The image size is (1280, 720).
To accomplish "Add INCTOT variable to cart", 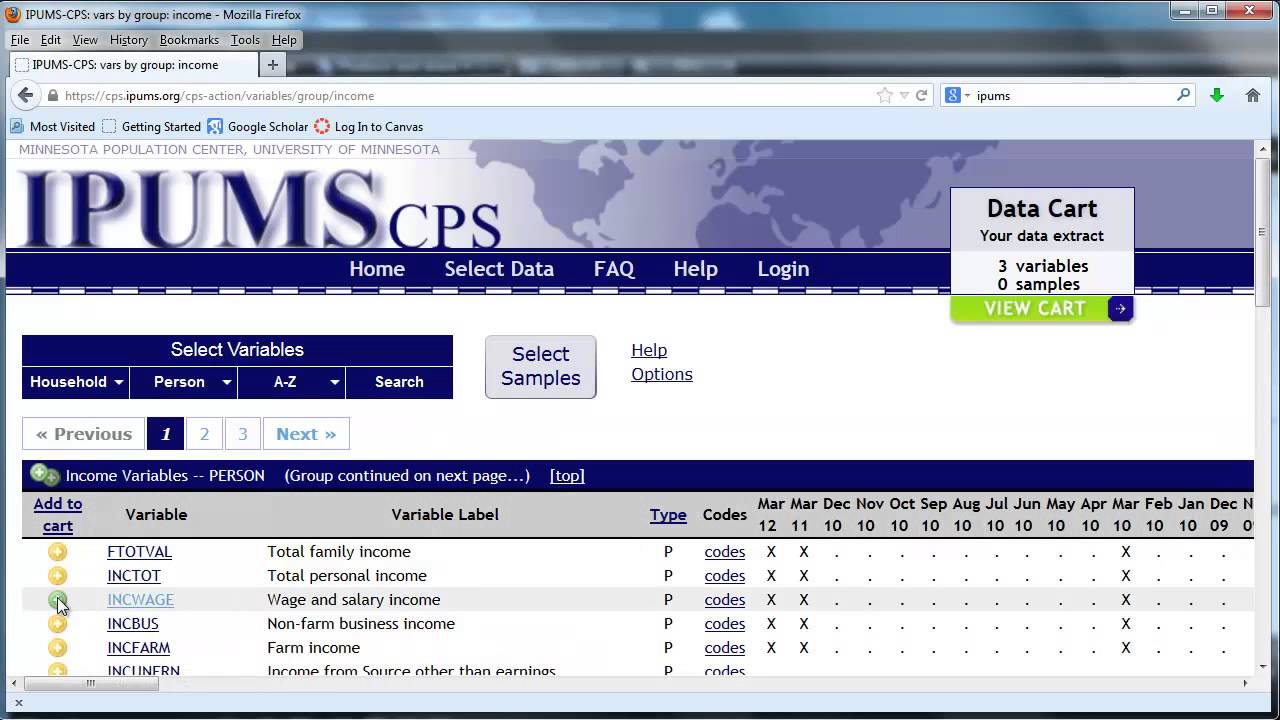I will [58, 576].
